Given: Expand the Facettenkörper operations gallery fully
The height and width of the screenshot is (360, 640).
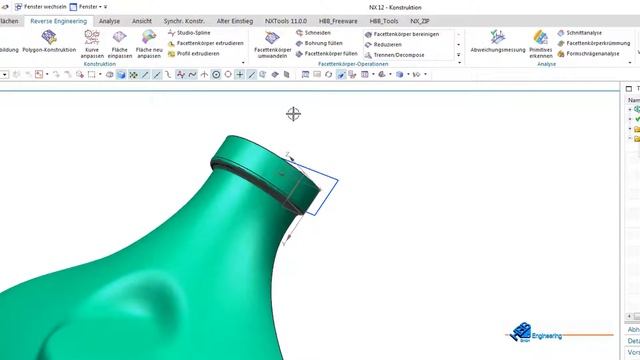Looking at the screenshot, I should click(458, 55).
